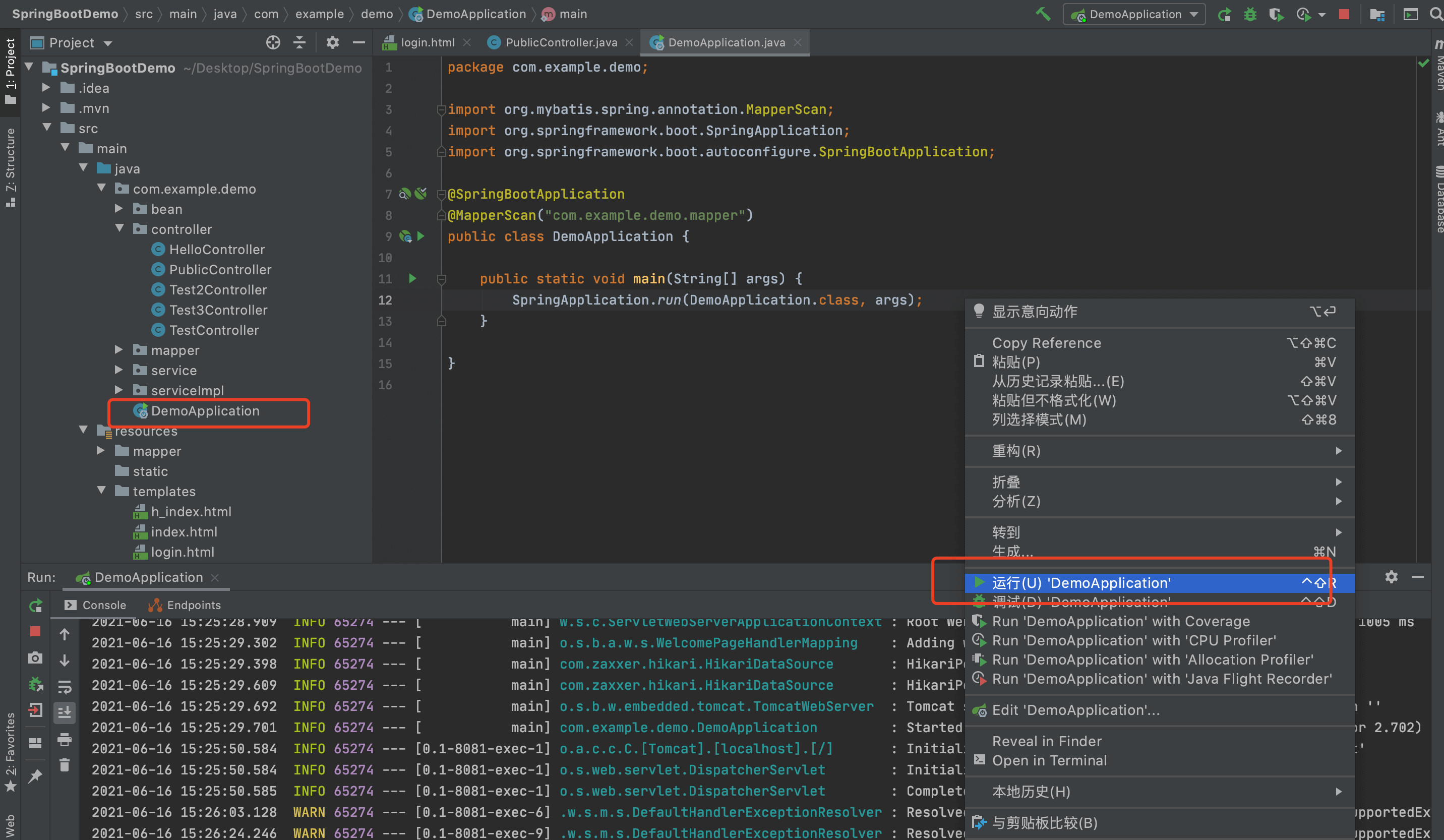Viewport: 1444px width, 840px height.
Task: Expand the .idea folder
Action: [46, 88]
